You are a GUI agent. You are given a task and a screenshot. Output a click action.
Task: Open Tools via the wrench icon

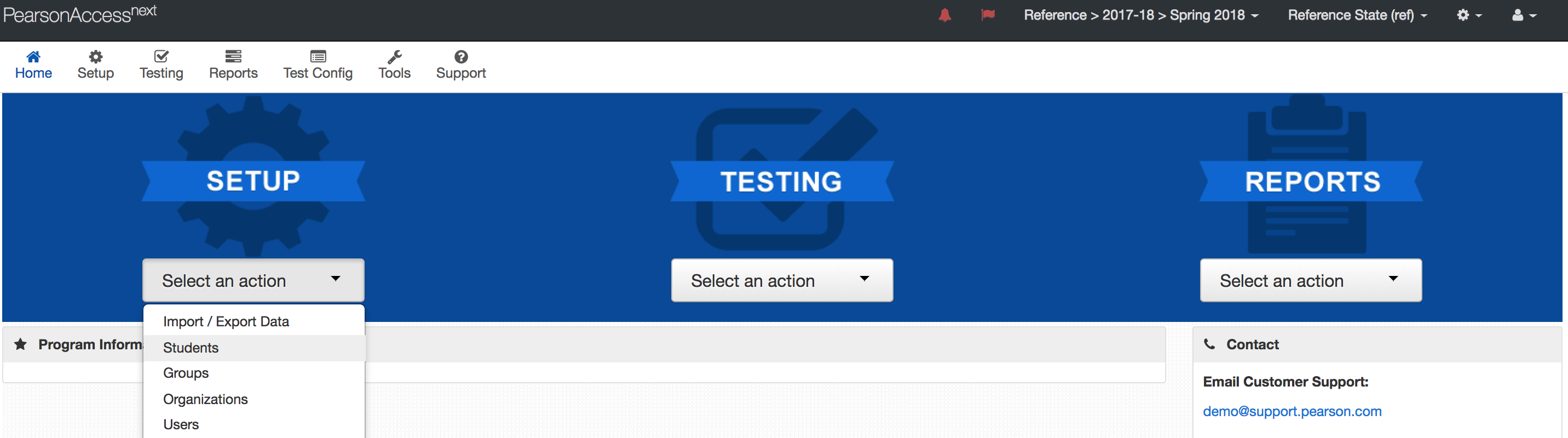pyautogui.click(x=394, y=56)
